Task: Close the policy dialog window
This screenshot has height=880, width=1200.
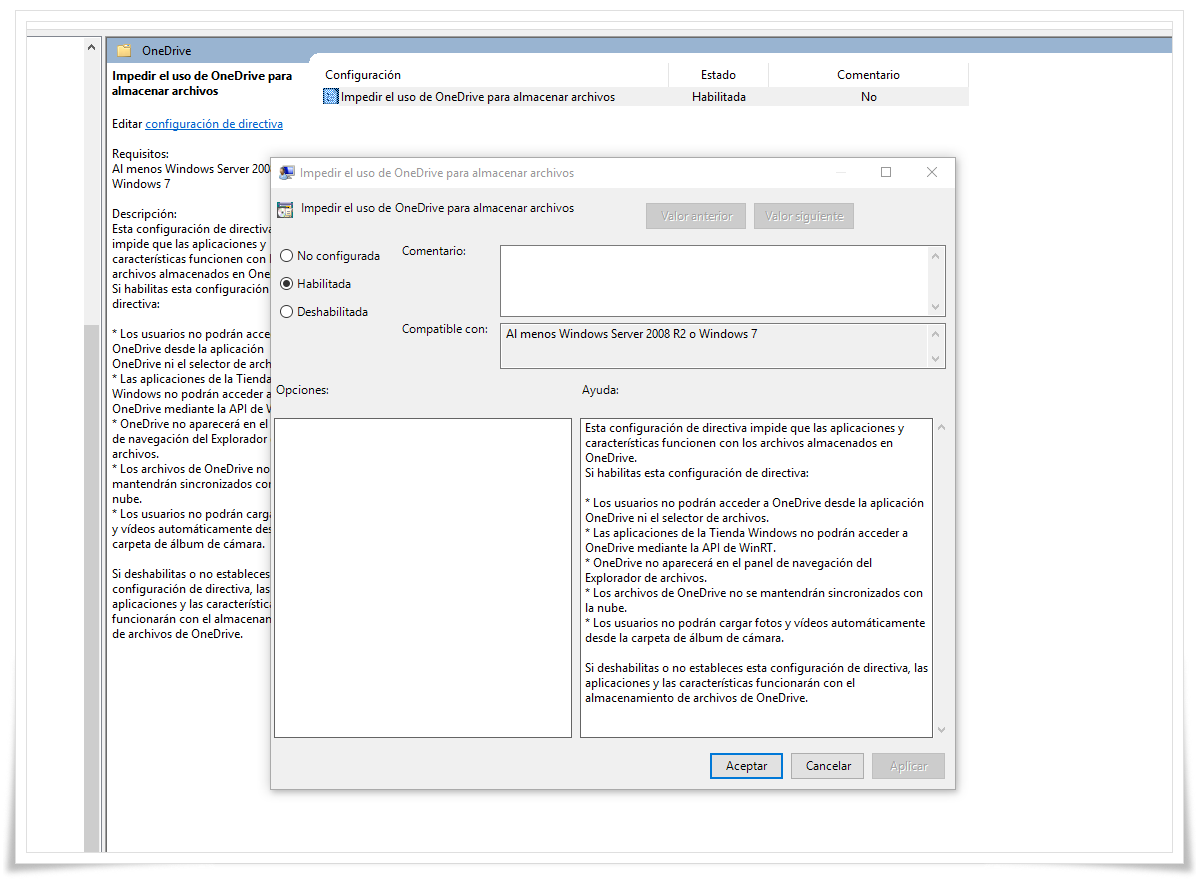Action: (x=932, y=172)
